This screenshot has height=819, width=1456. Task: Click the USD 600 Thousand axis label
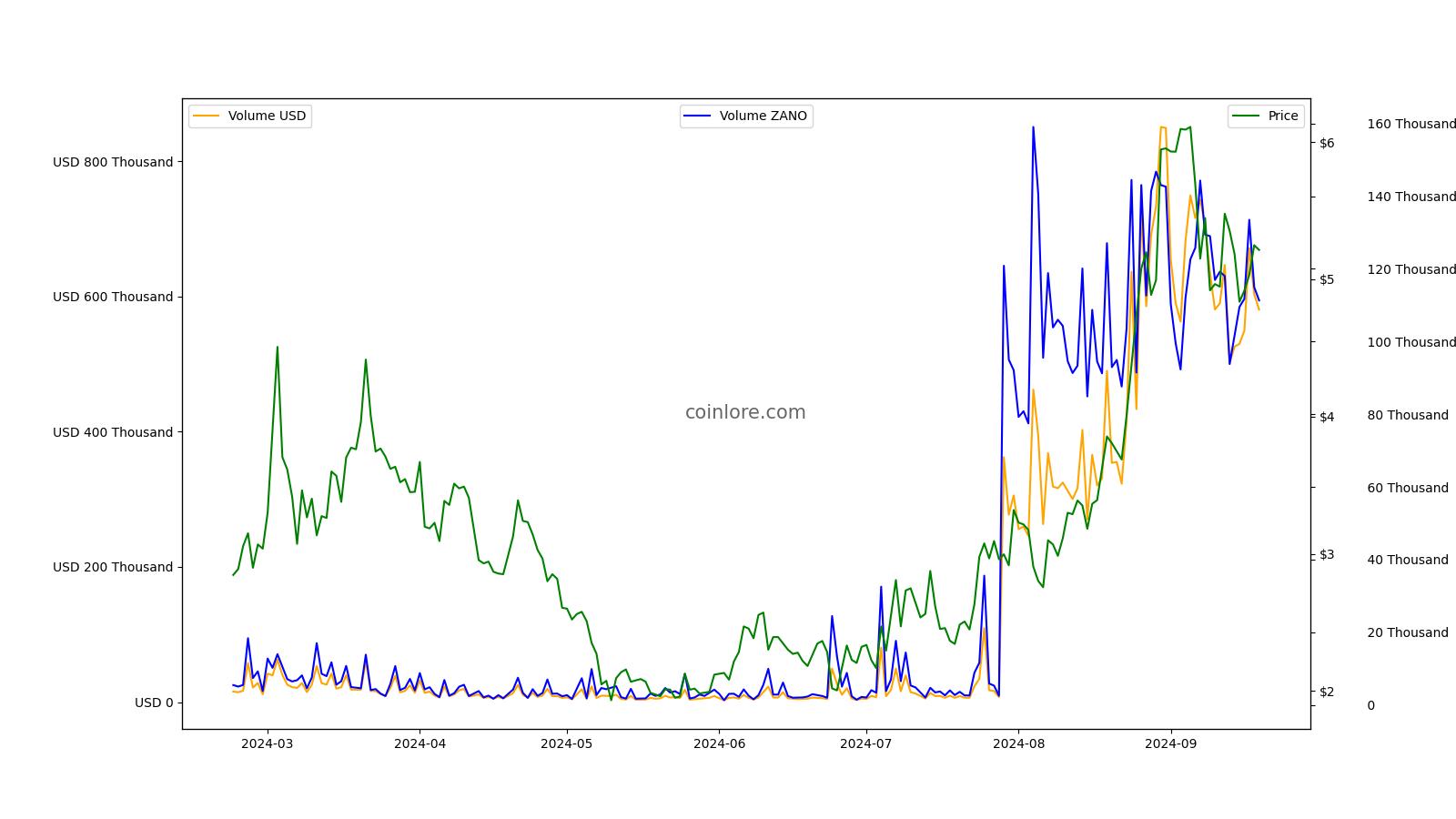113,297
